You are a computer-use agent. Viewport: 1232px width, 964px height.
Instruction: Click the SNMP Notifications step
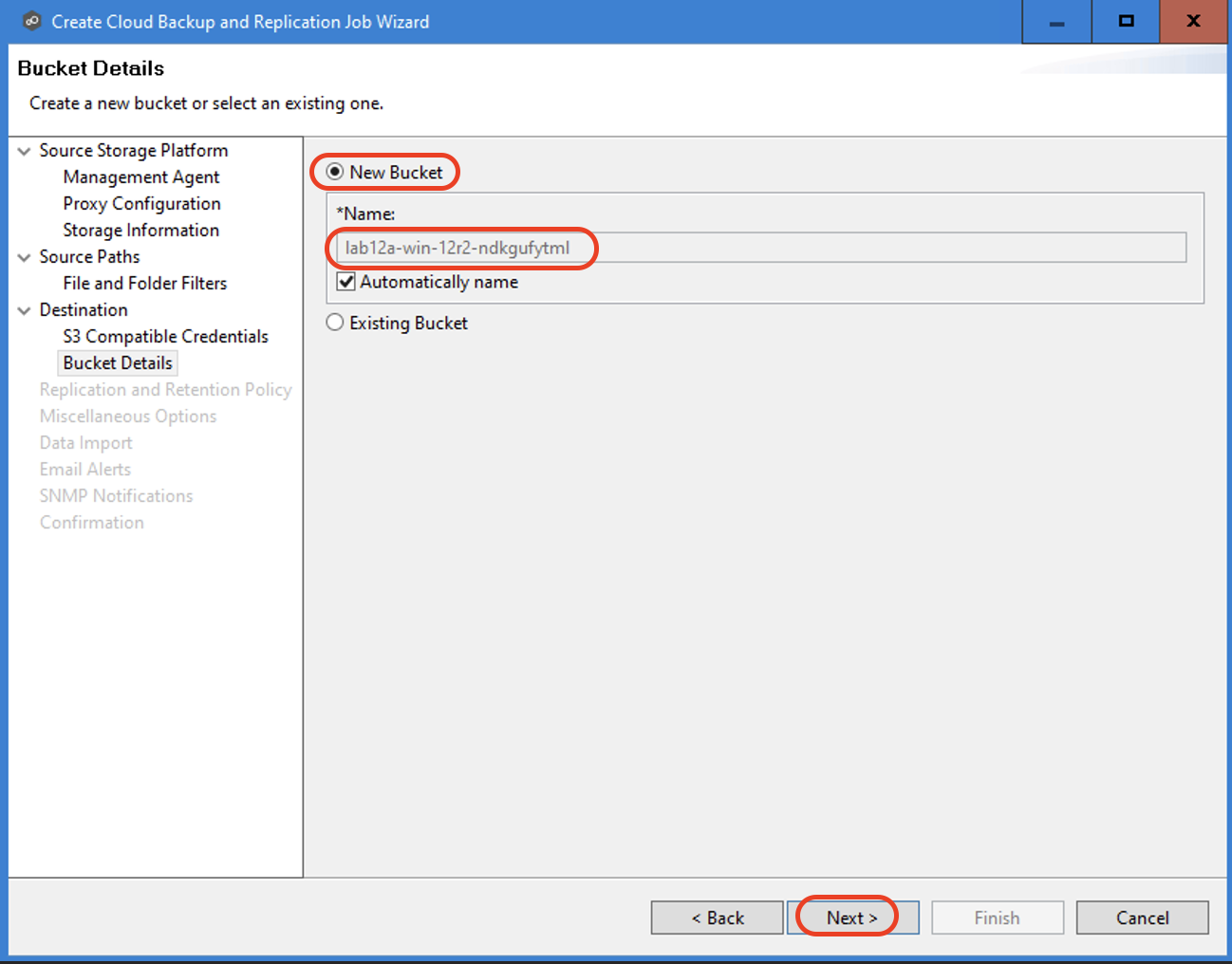117,496
